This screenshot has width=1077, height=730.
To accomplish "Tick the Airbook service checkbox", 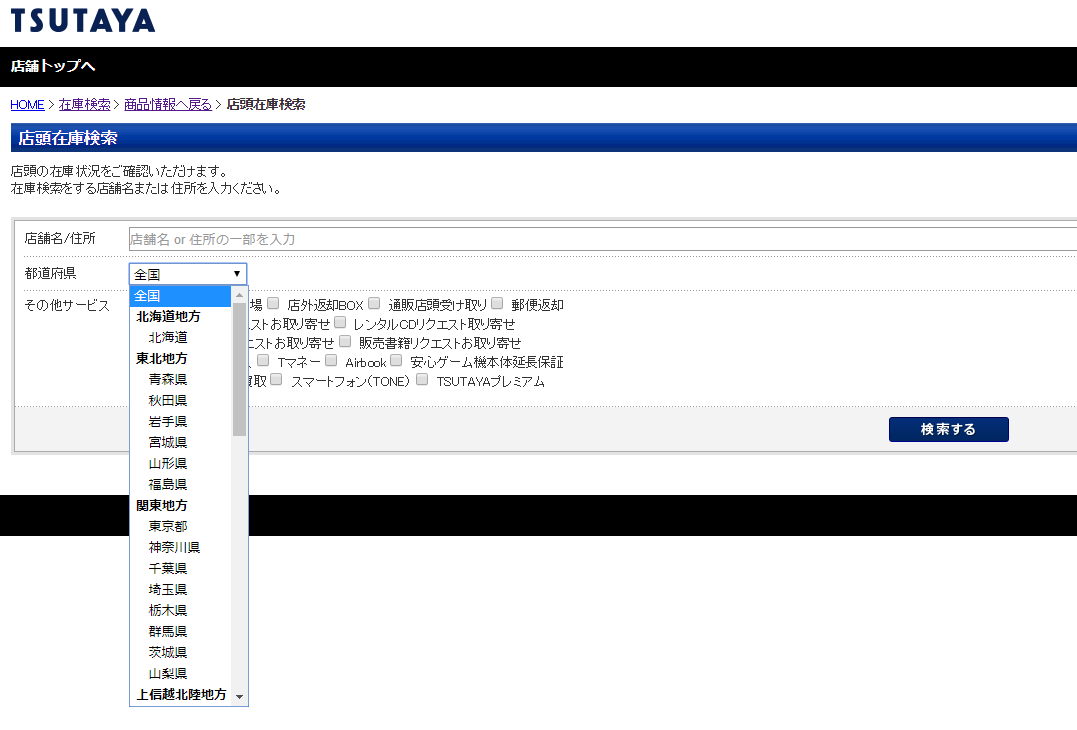I will tap(331, 361).
